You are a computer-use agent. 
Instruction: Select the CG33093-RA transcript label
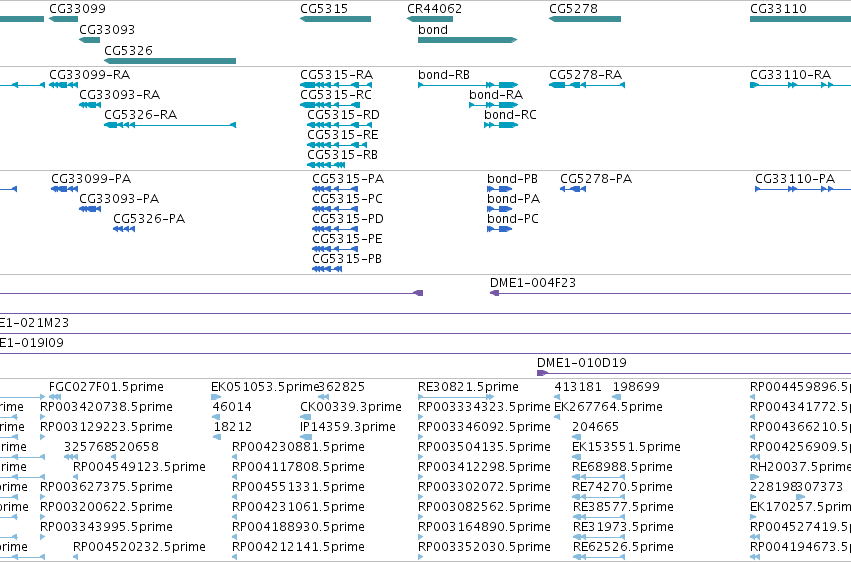click(119, 95)
